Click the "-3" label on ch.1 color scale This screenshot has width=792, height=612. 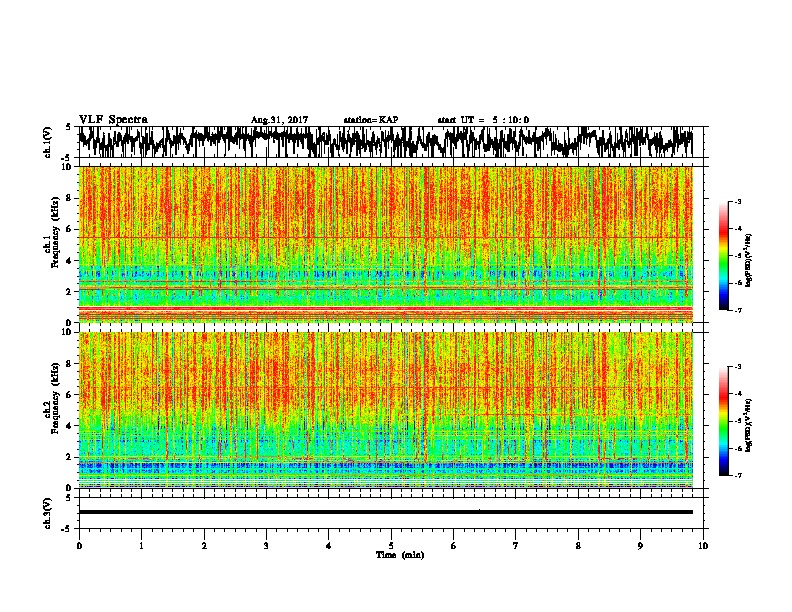pyautogui.click(x=737, y=201)
